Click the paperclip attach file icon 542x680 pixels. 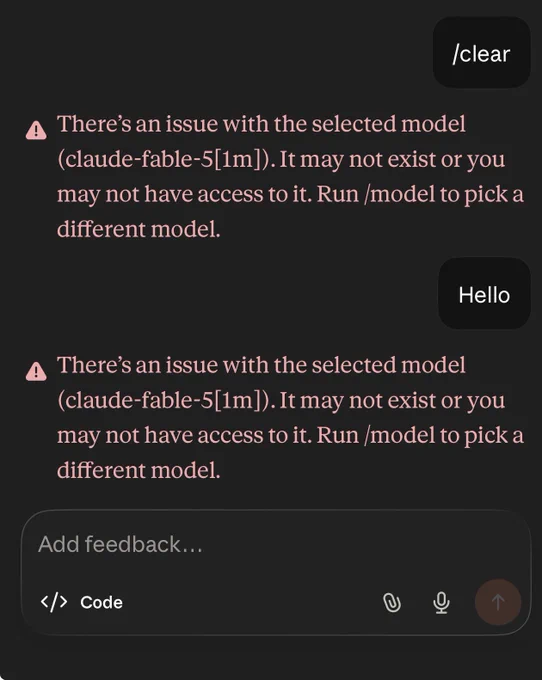392,602
